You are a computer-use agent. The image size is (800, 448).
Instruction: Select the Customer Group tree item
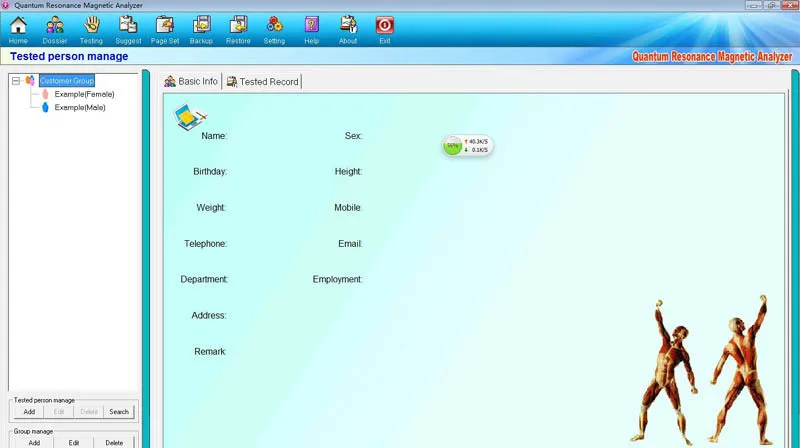click(66, 81)
